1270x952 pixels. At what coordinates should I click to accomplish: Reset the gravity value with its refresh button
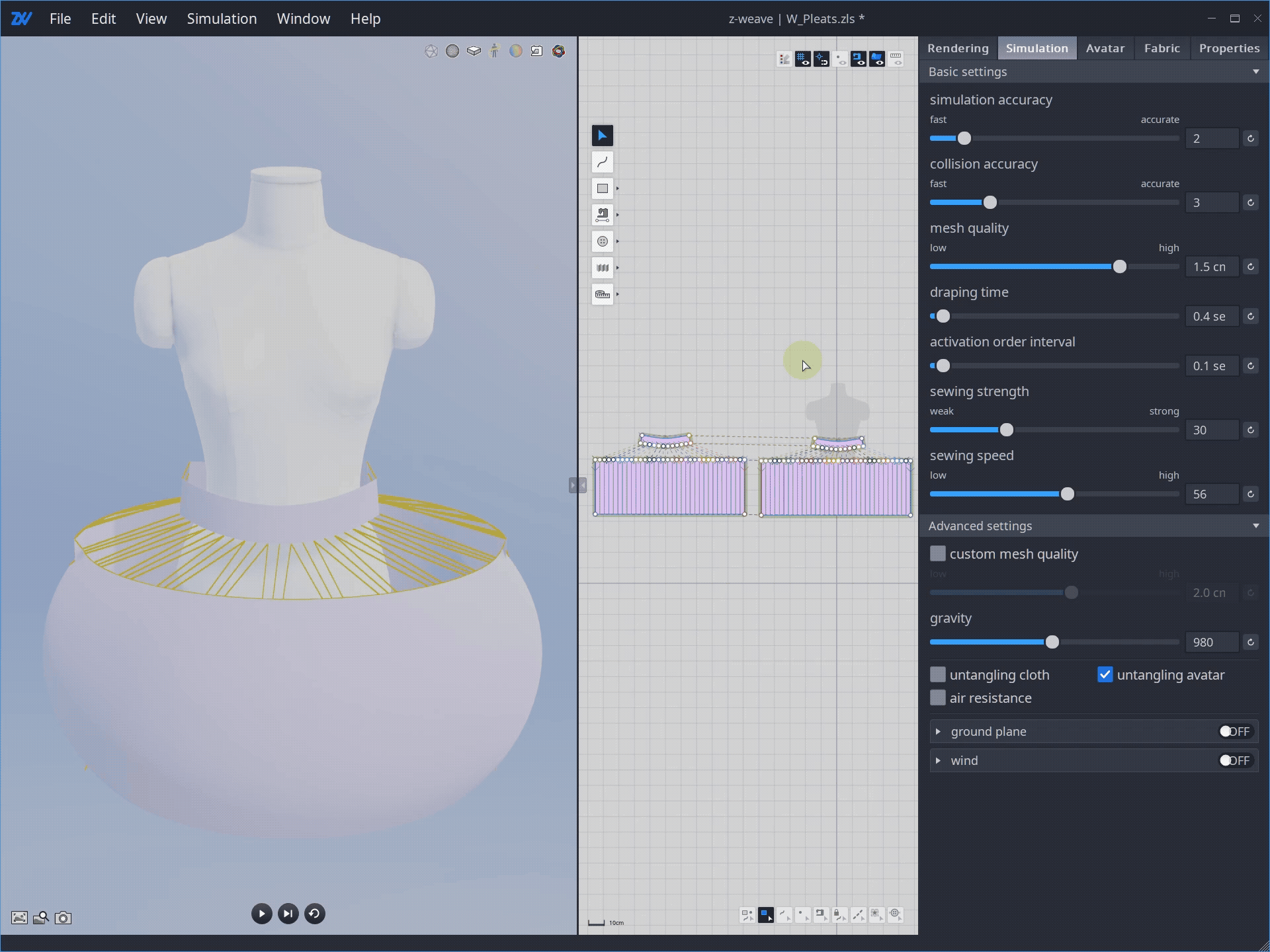click(x=1251, y=642)
